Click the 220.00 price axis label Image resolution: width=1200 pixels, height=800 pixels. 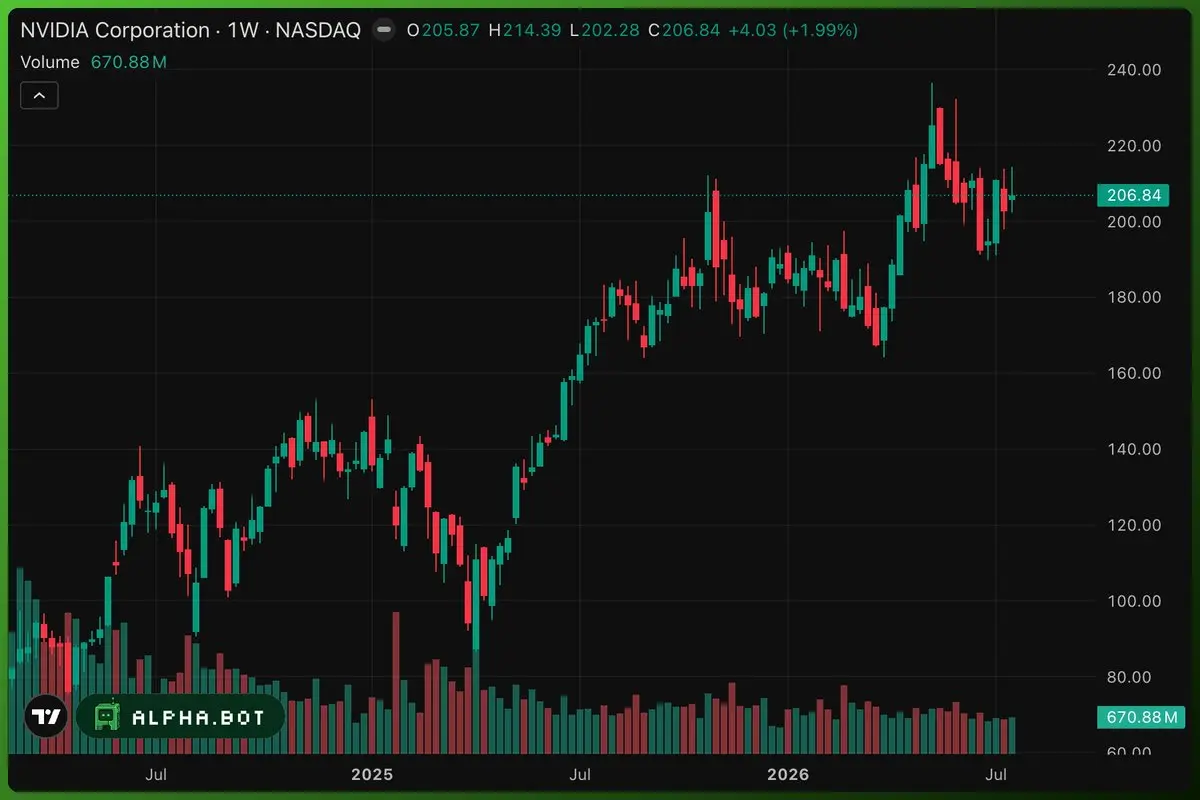point(1134,146)
